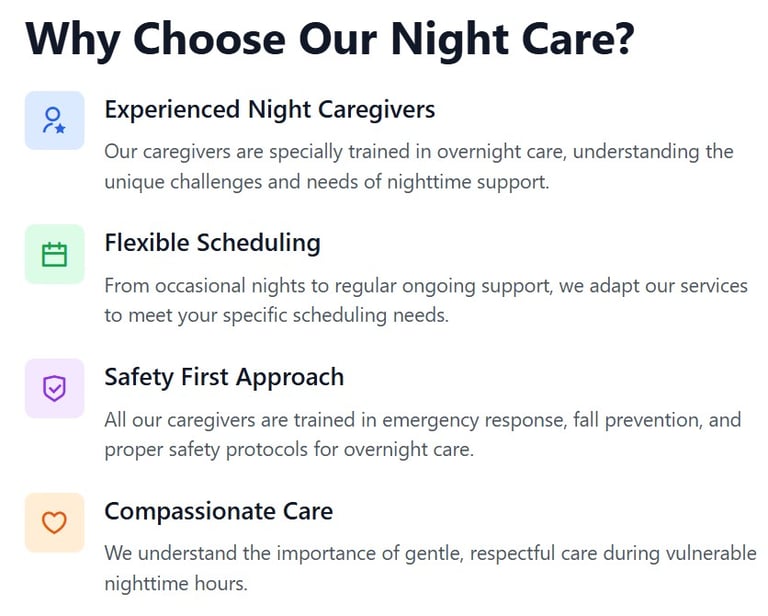Select the Experienced Night Caregivers heading
This screenshot has height=616, width=768.
tap(270, 109)
